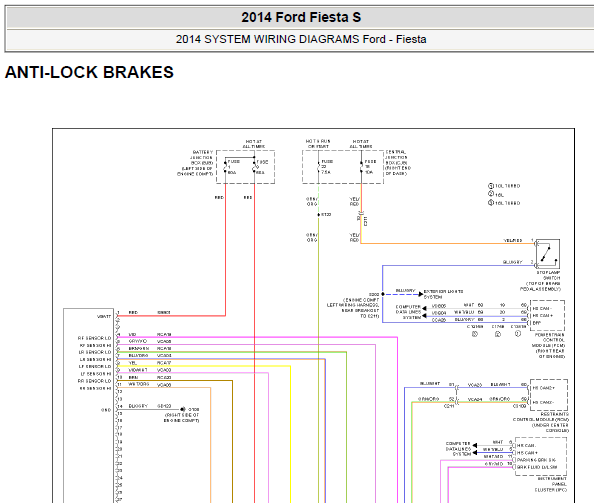This screenshot has width=594, height=503.
Task: Click the "LR SENSOR HI" pin label
Action: pos(95,359)
